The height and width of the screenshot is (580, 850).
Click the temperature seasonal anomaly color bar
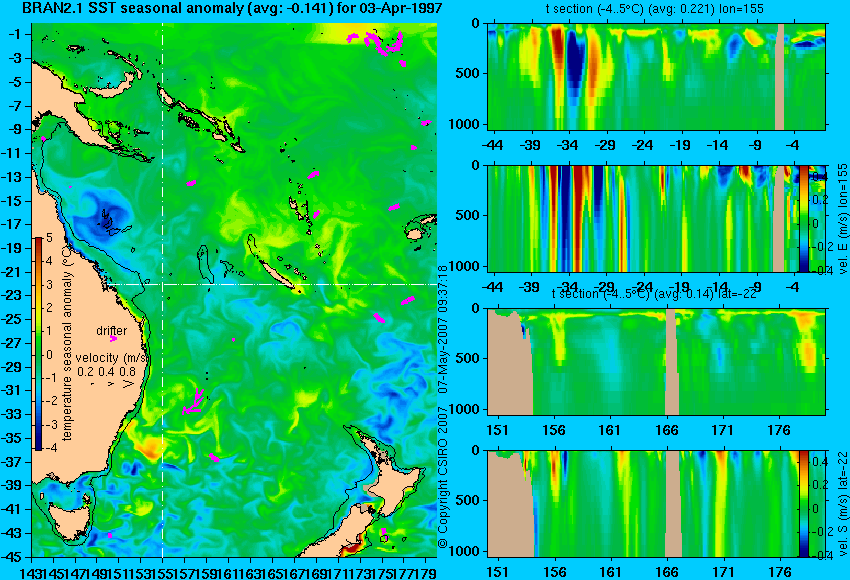39,344
